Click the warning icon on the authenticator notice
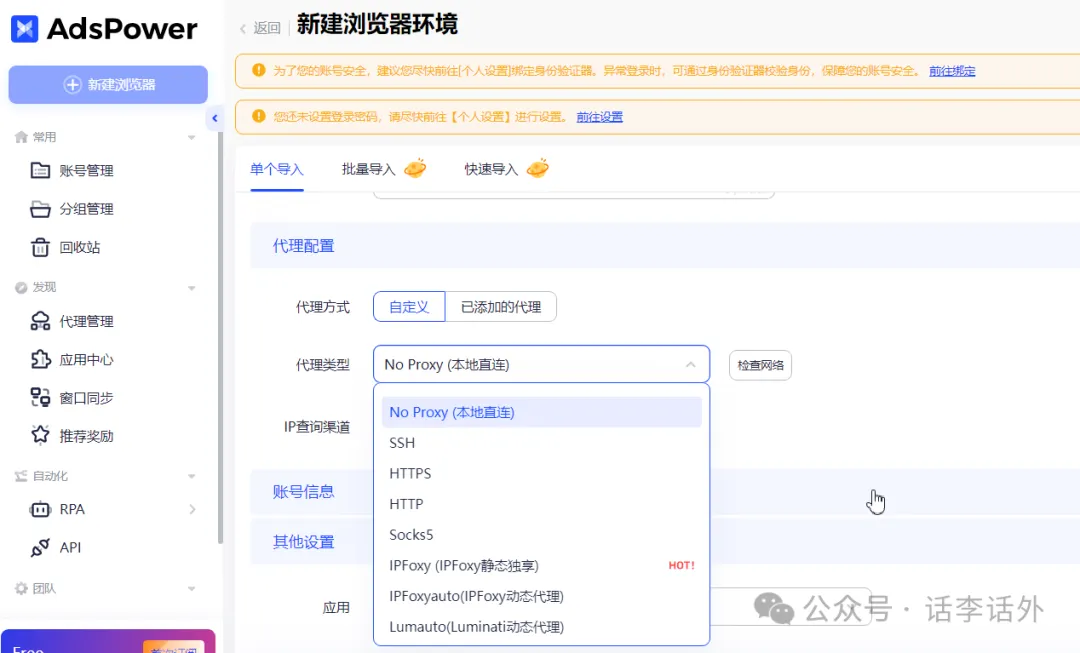The width and height of the screenshot is (1080, 653). (x=258, y=70)
